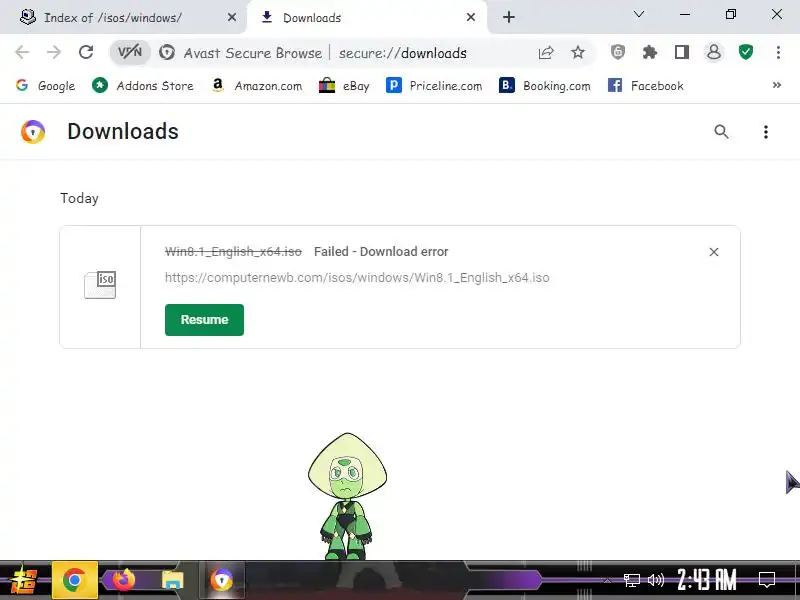The width and height of the screenshot is (800, 600).
Task: Select Avast Secure Browser taskbar icon
Action: click(222, 581)
